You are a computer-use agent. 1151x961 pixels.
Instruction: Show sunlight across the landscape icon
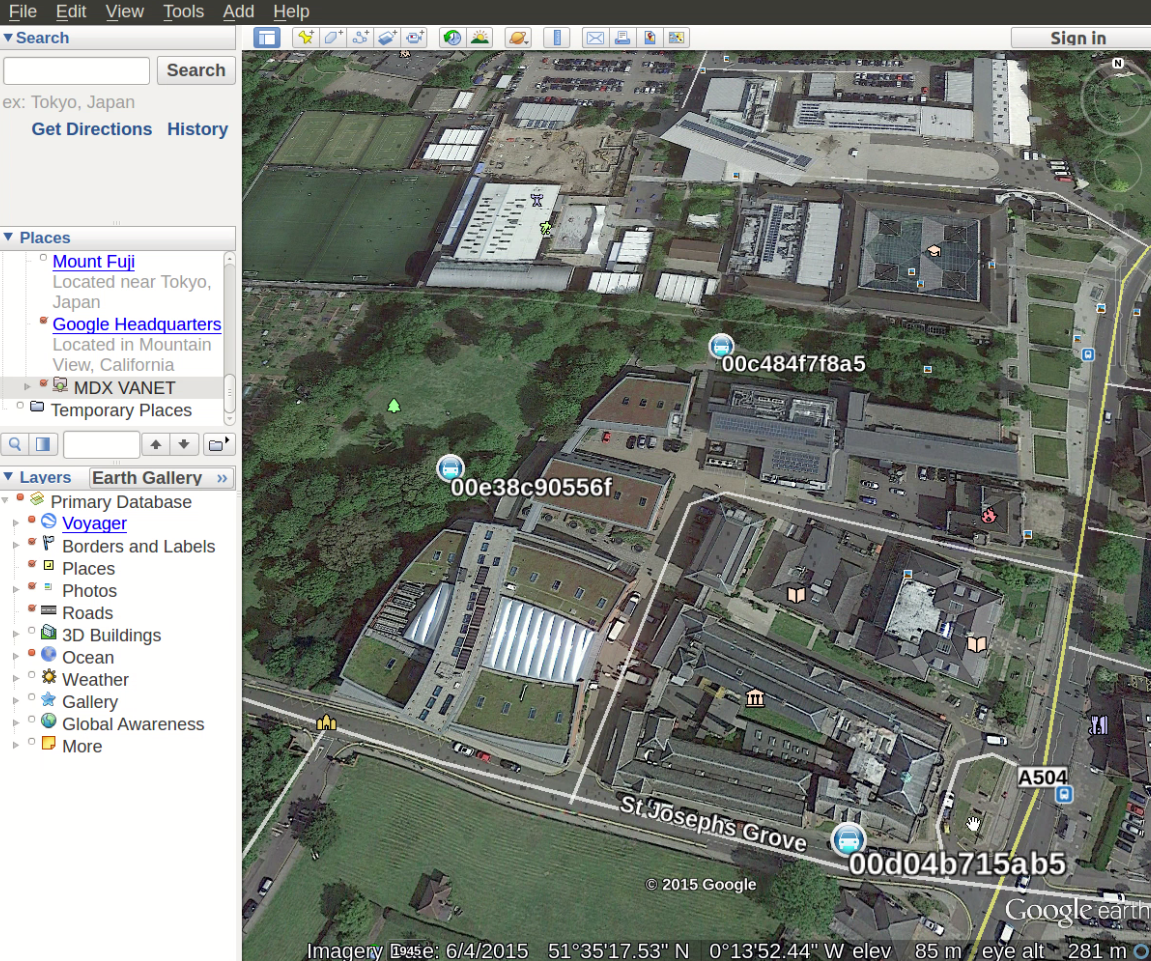click(x=479, y=37)
